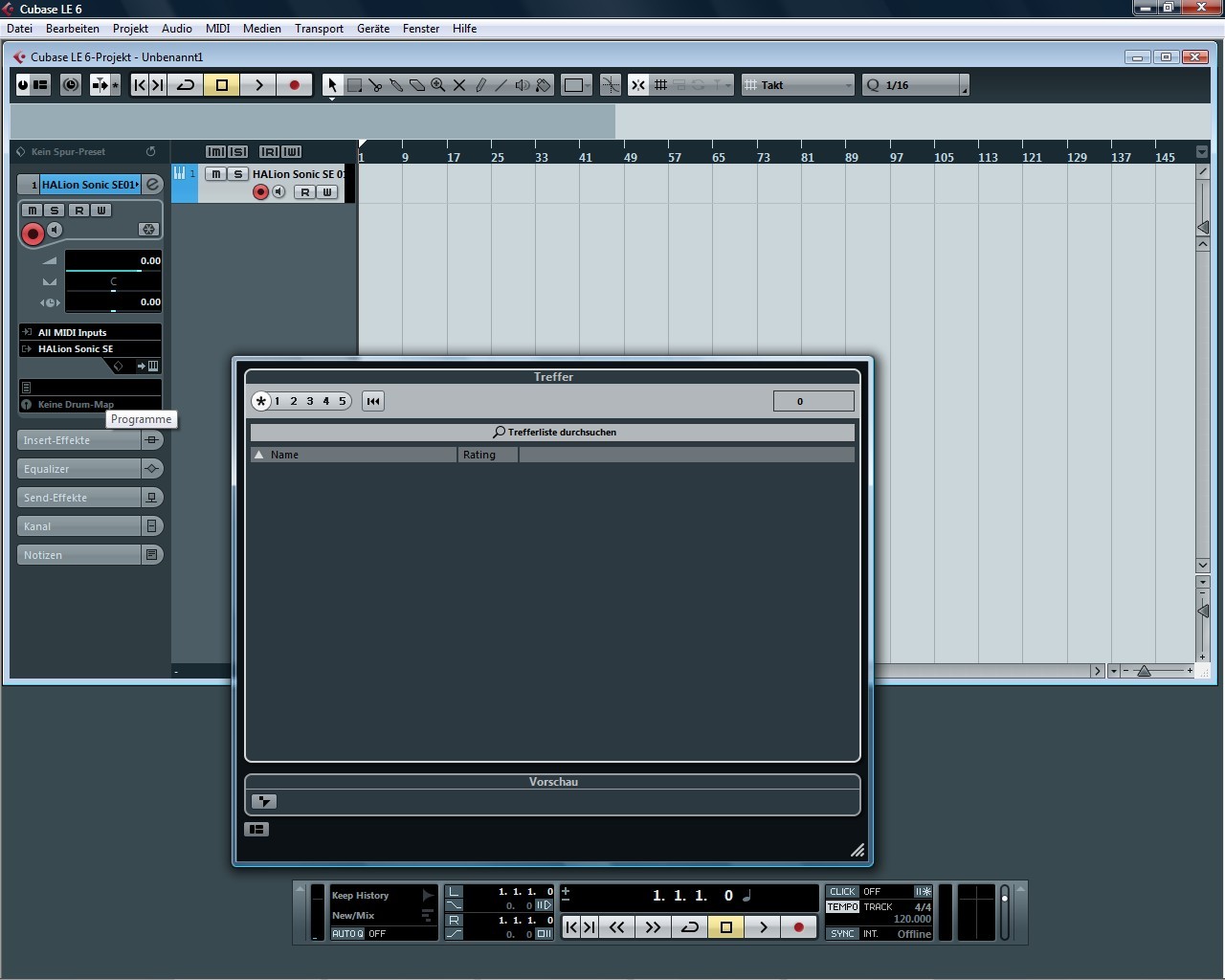This screenshot has width=1225, height=980.
Task: Open the Transport menu
Action: (319, 29)
